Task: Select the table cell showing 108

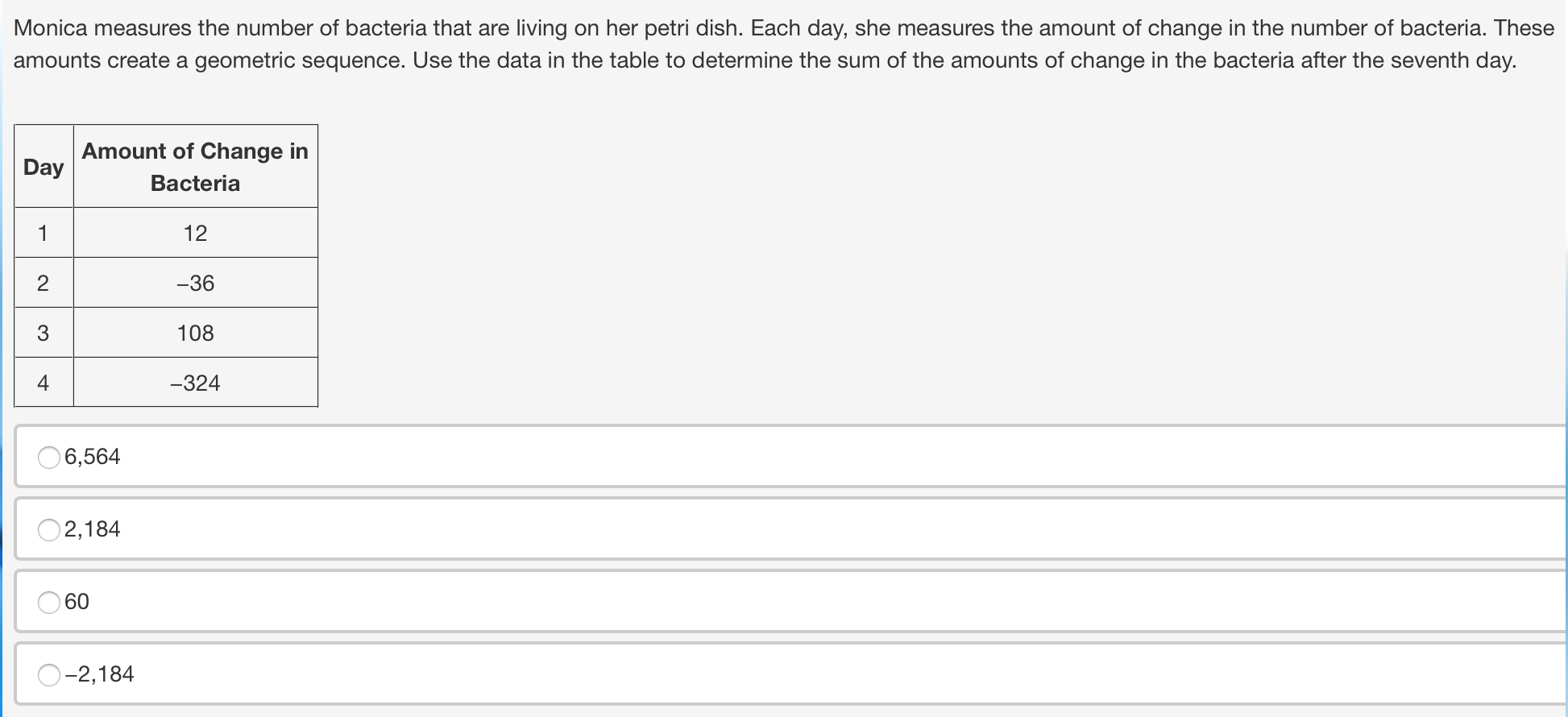Action: (x=195, y=333)
